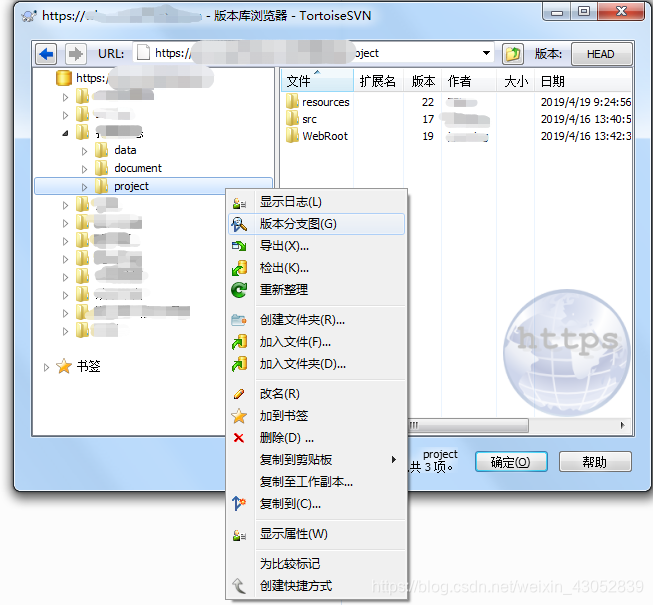
Task: Go back with the blue arrow button
Action: 46,54
